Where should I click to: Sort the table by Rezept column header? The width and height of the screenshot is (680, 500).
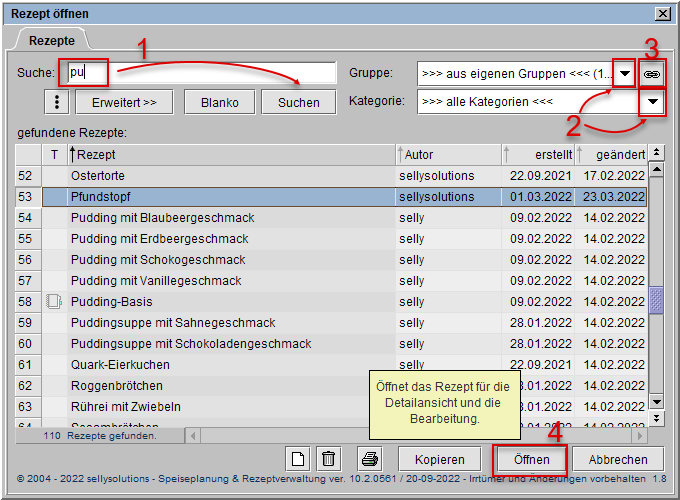click(230, 154)
